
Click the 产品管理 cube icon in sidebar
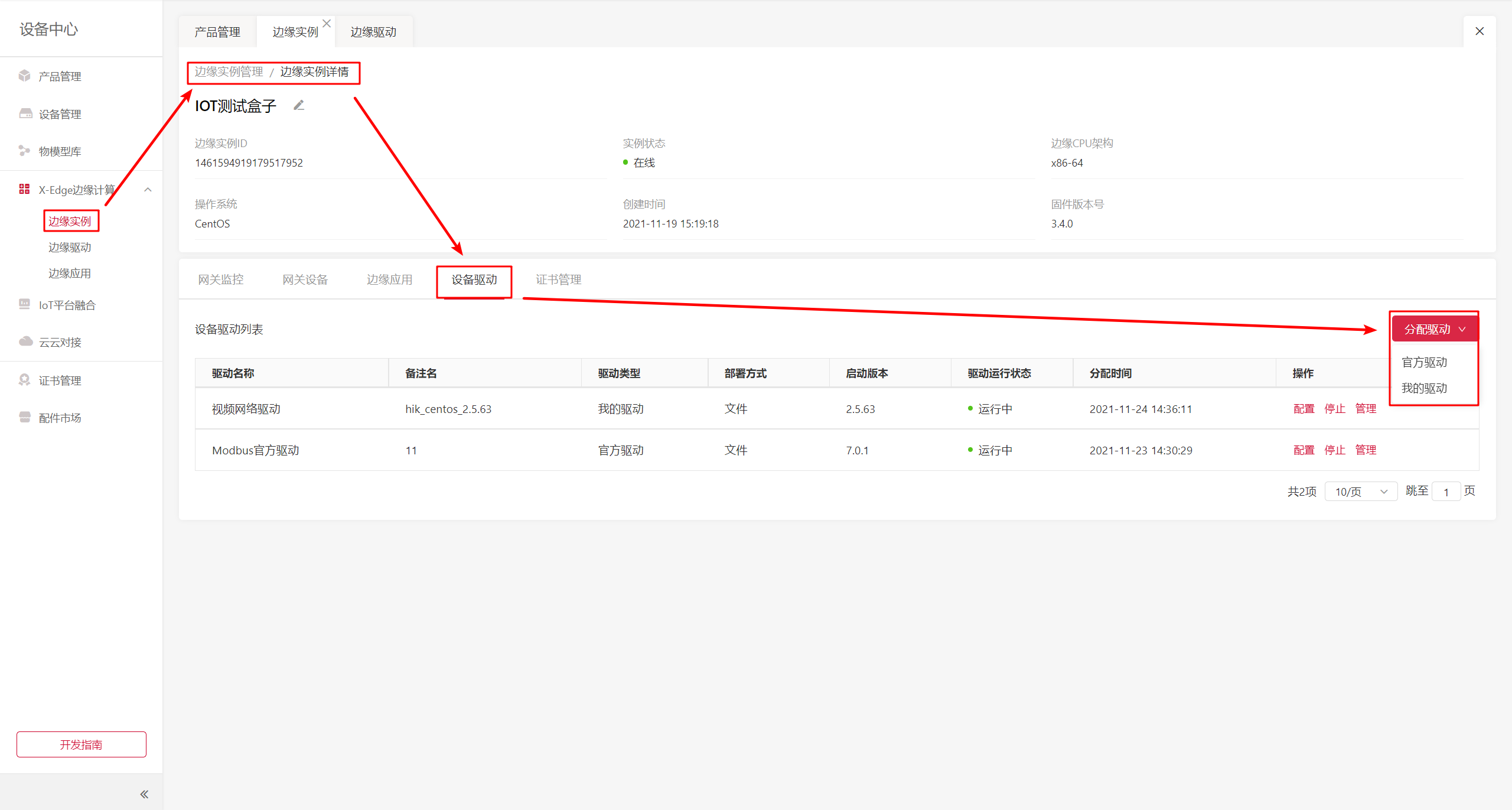tap(24, 76)
